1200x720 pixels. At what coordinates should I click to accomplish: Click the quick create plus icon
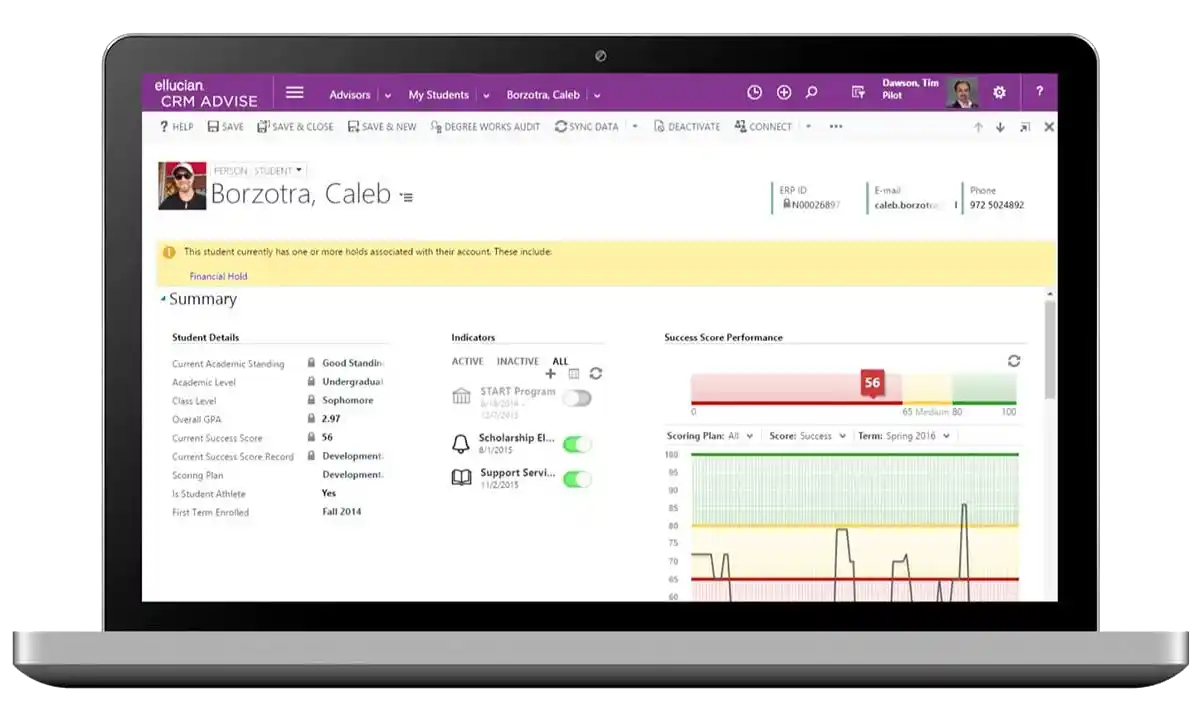784,93
